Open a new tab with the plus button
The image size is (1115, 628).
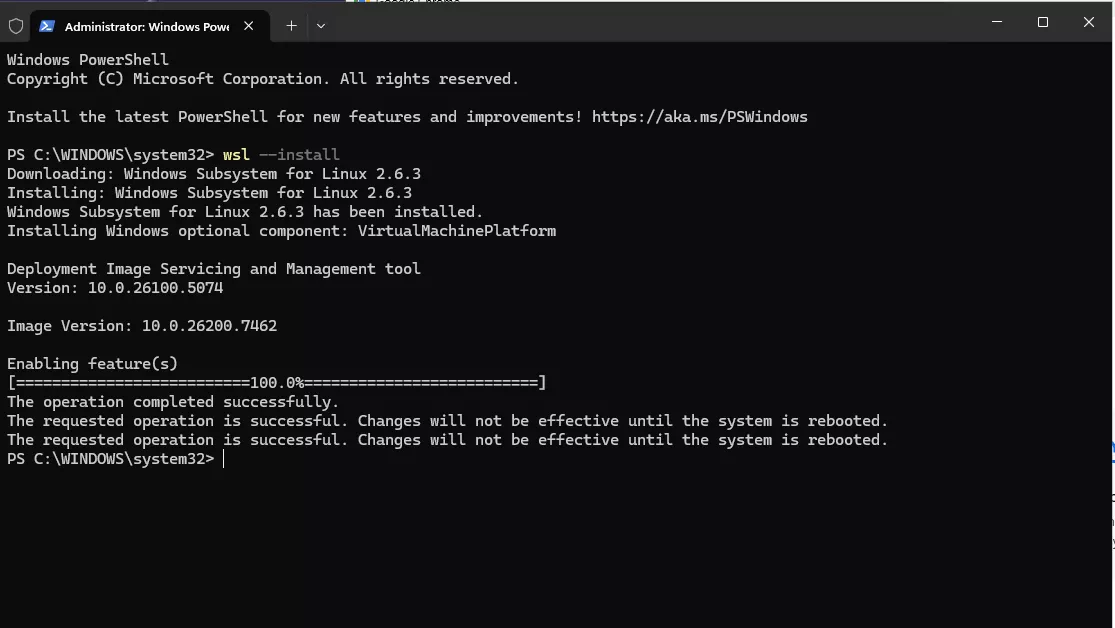[291, 26]
